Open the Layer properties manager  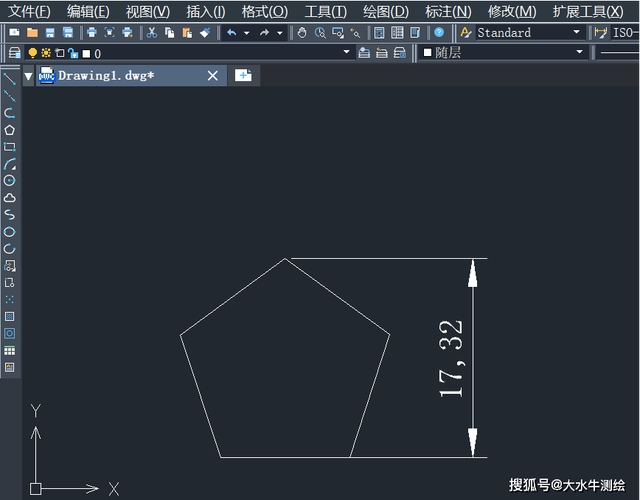click(x=15, y=53)
